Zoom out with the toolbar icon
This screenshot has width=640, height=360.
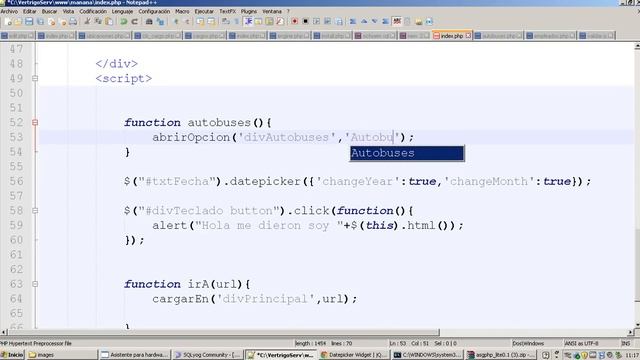tap(187, 21)
